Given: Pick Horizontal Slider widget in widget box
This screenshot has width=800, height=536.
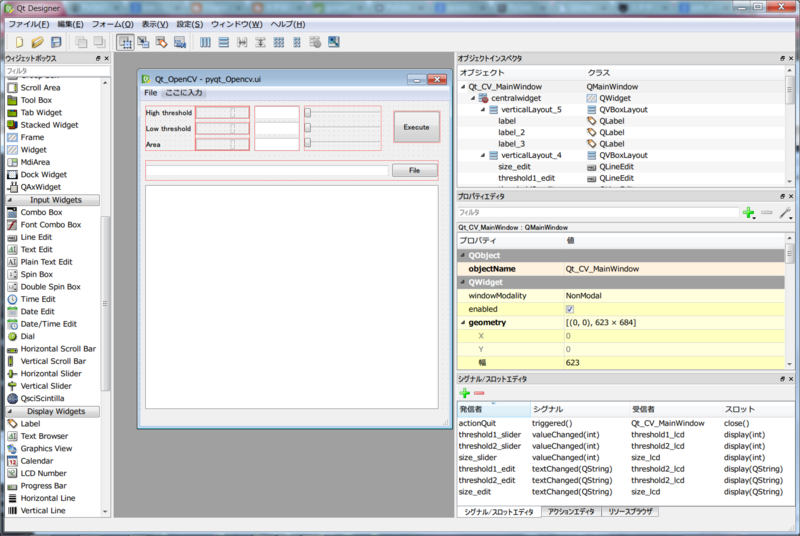Looking at the screenshot, I should pos(51,374).
